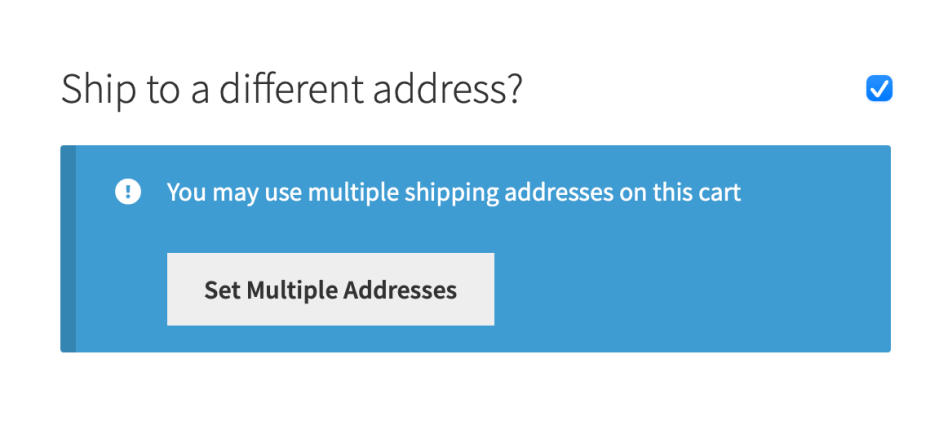
Task: Click the word "address?" in the heading
Action: tap(447, 88)
